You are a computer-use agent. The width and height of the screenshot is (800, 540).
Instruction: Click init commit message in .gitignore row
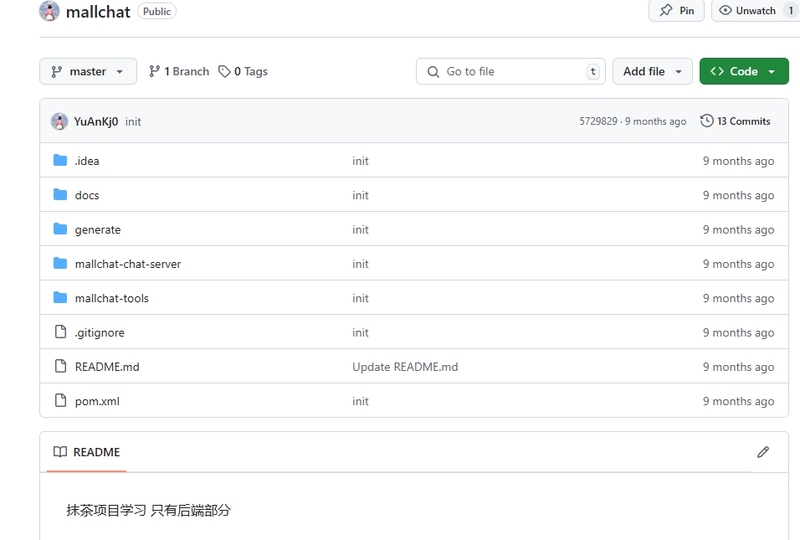coord(360,333)
